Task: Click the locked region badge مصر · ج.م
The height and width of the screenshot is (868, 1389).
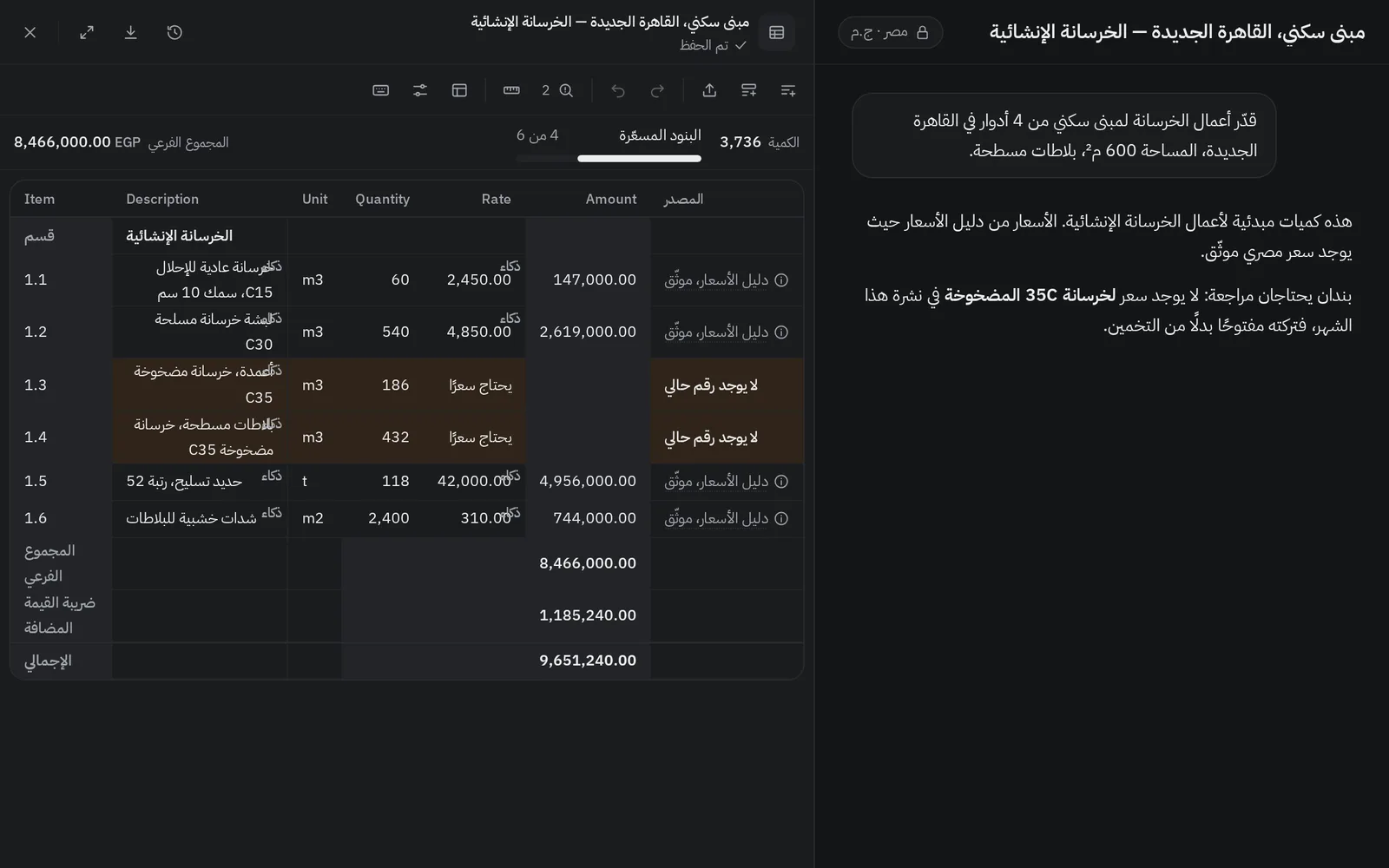Action: click(890, 32)
